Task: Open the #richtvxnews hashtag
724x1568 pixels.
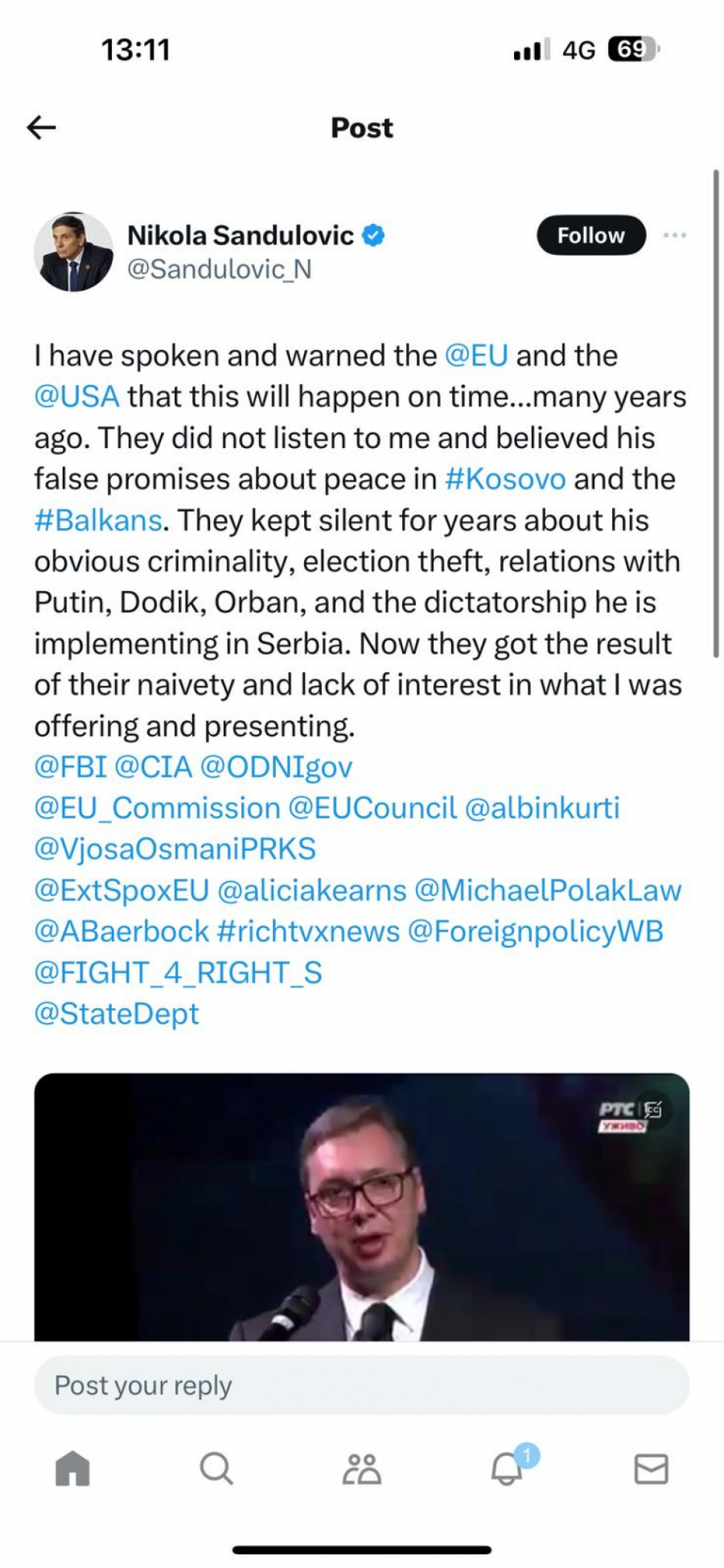Action: coord(308,931)
